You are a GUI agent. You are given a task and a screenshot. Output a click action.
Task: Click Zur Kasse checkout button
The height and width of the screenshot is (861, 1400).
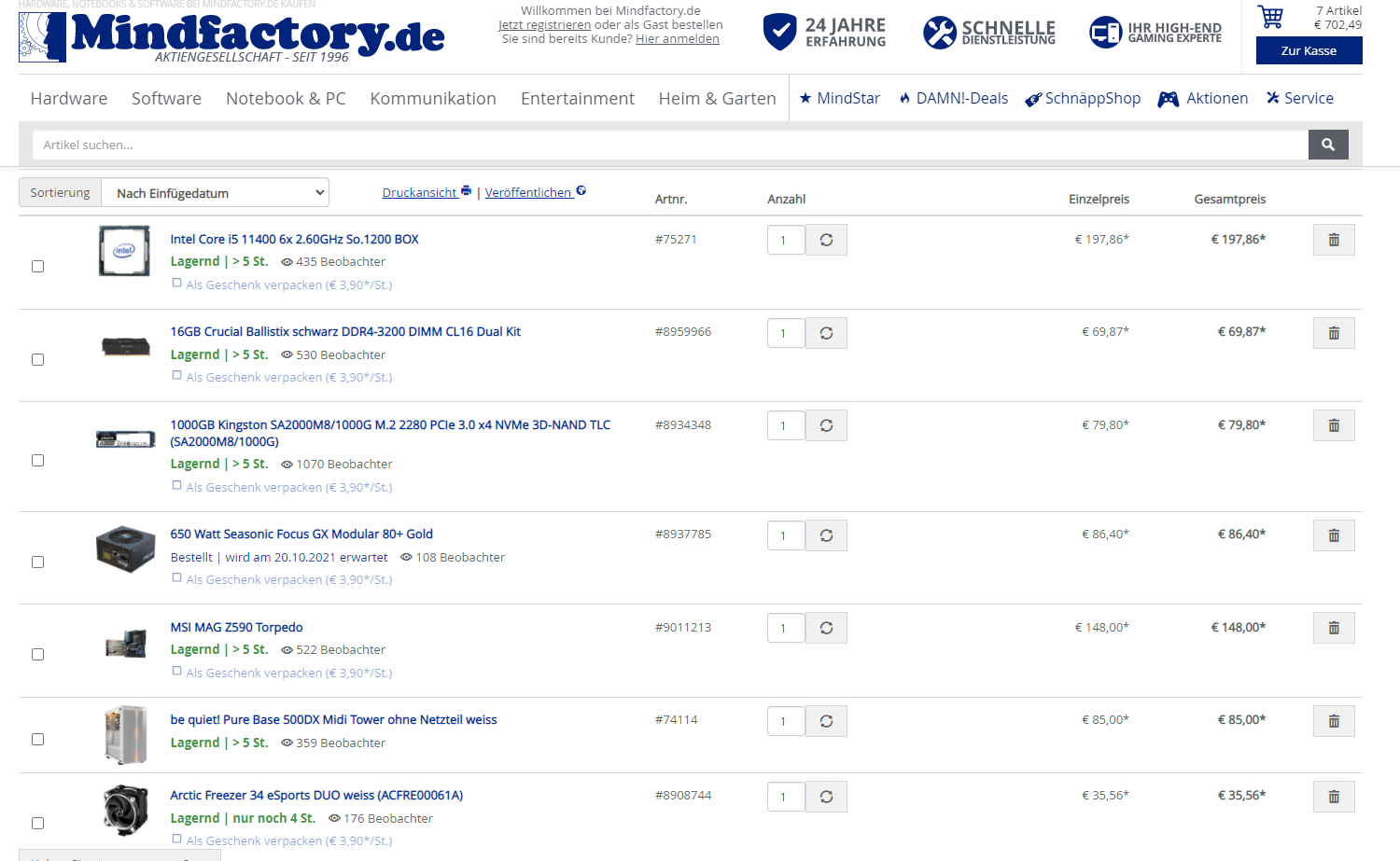(x=1309, y=50)
